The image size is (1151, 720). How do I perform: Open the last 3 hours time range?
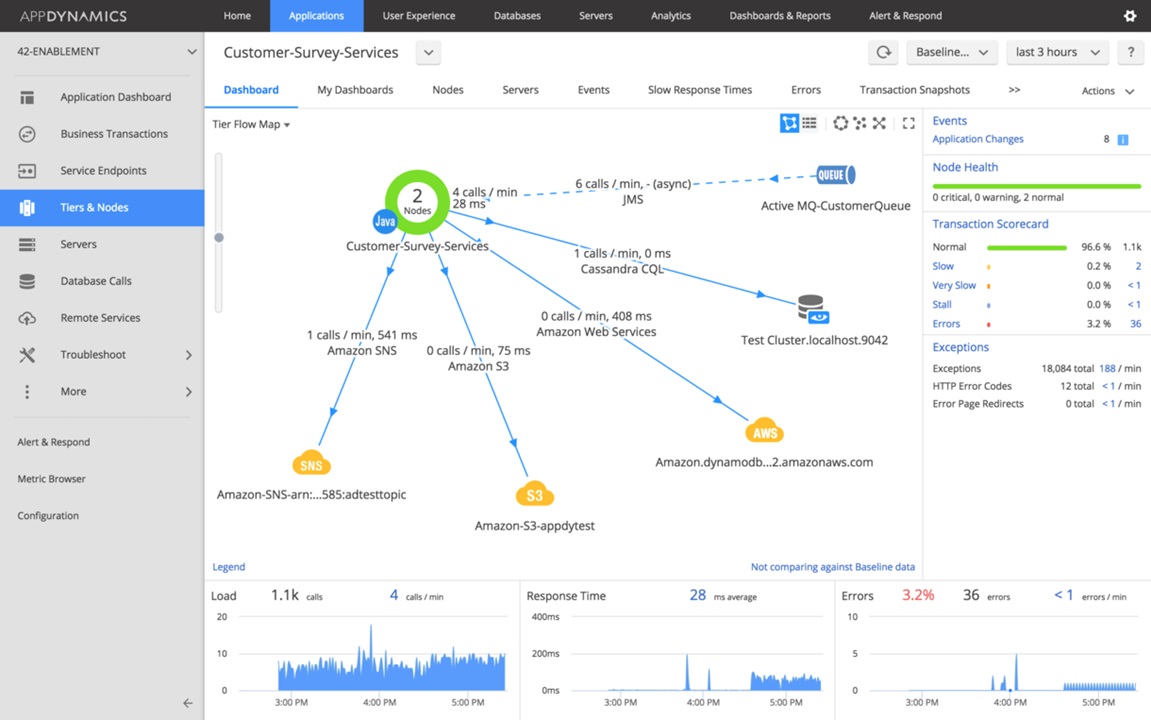[x=1057, y=52]
